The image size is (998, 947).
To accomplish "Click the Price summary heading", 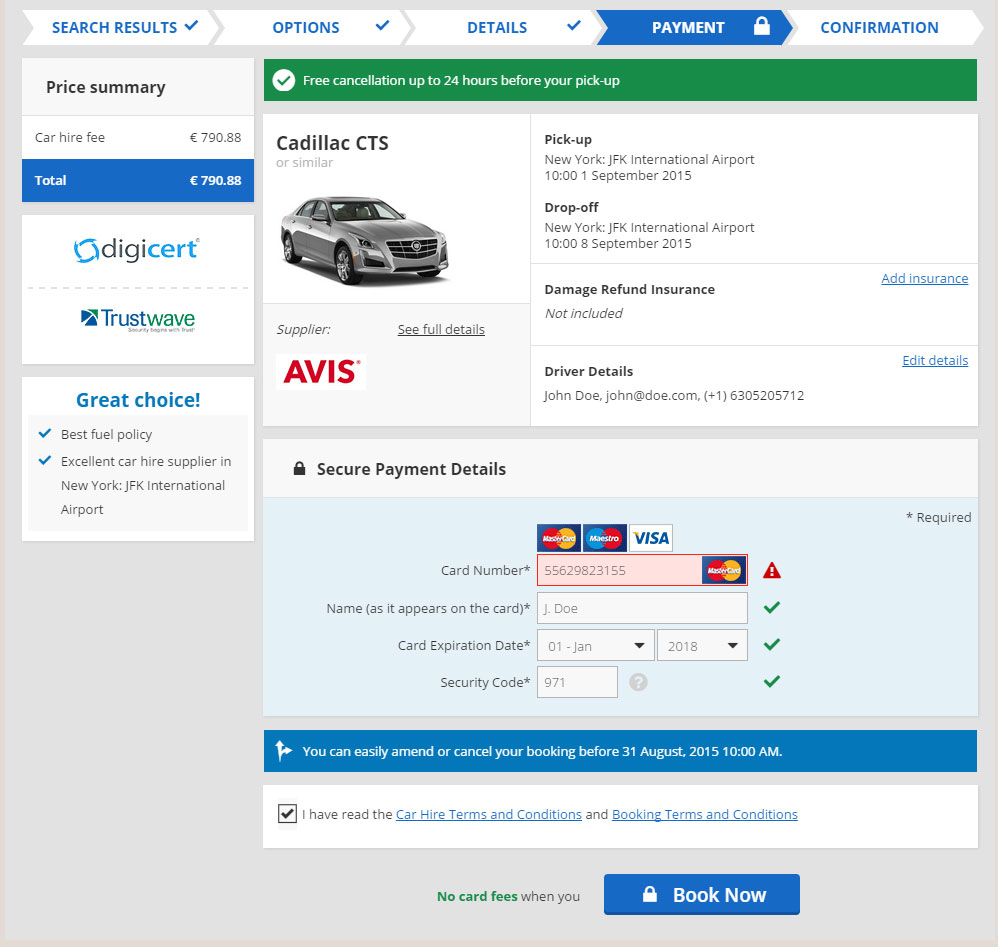I will [106, 87].
